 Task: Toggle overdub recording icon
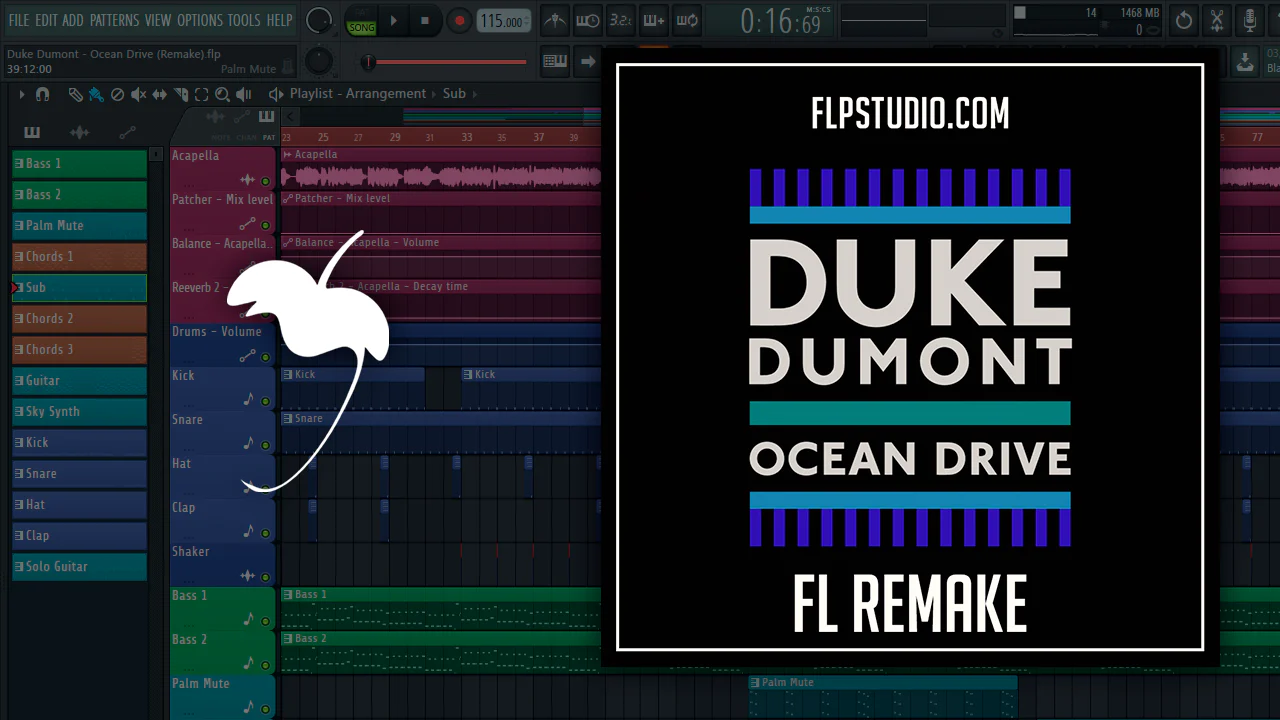click(654, 20)
